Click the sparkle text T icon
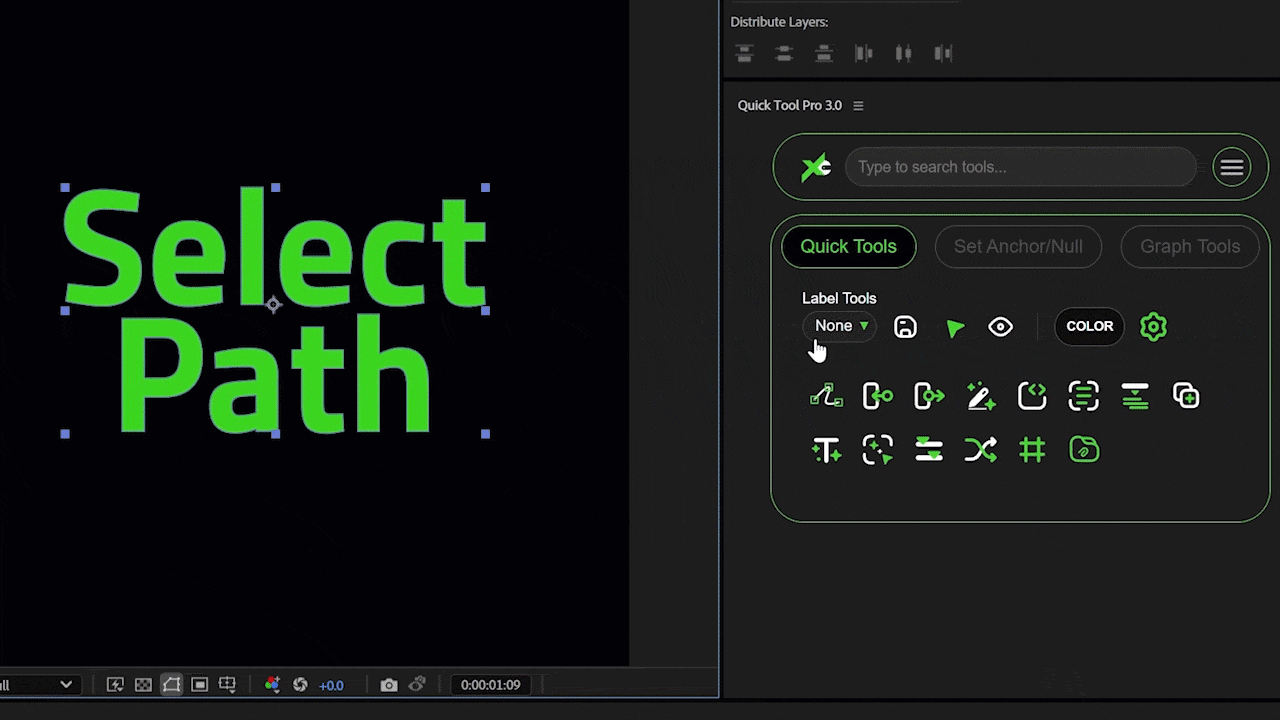This screenshot has height=720, width=1280. pyautogui.click(x=826, y=450)
